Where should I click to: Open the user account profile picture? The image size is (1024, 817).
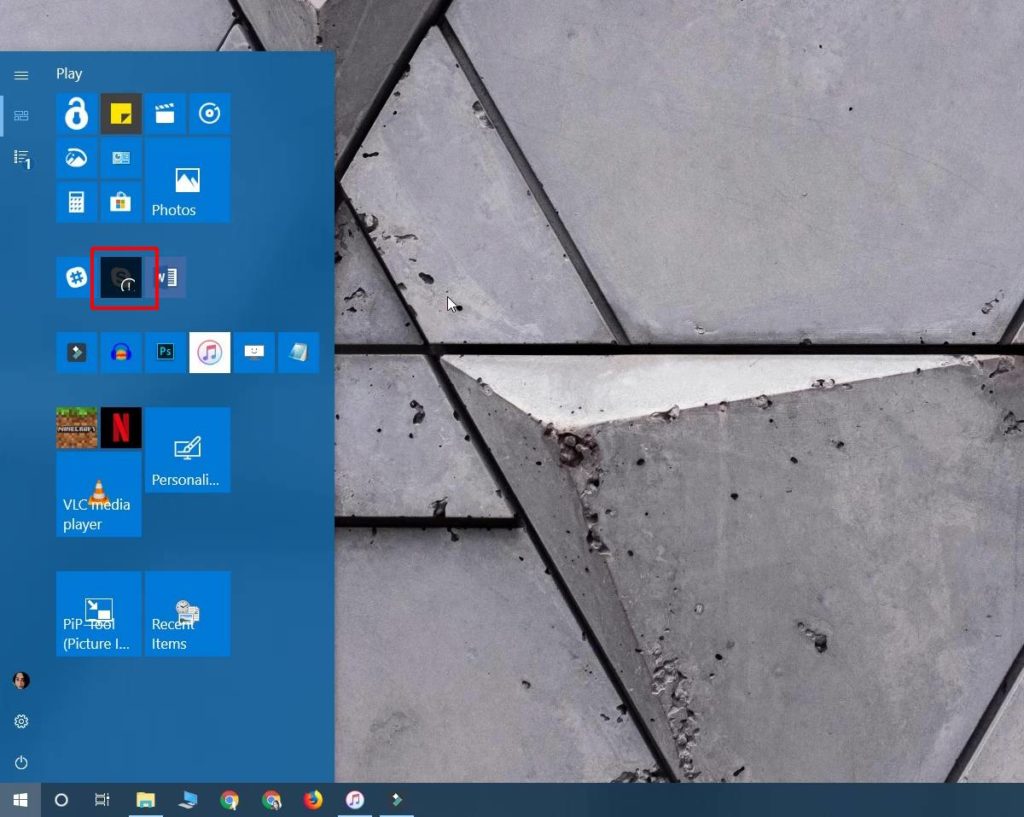pyautogui.click(x=21, y=680)
